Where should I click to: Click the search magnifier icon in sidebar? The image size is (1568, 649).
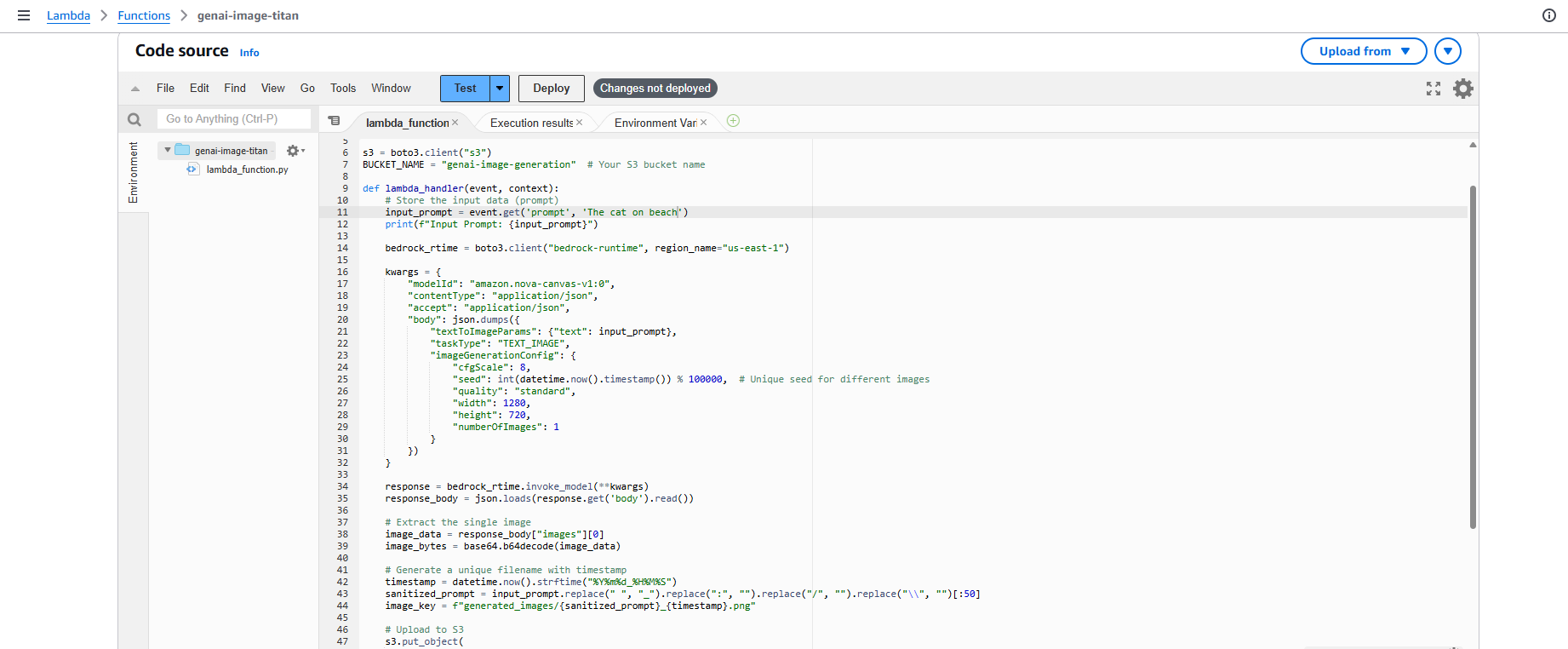click(x=134, y=119)
